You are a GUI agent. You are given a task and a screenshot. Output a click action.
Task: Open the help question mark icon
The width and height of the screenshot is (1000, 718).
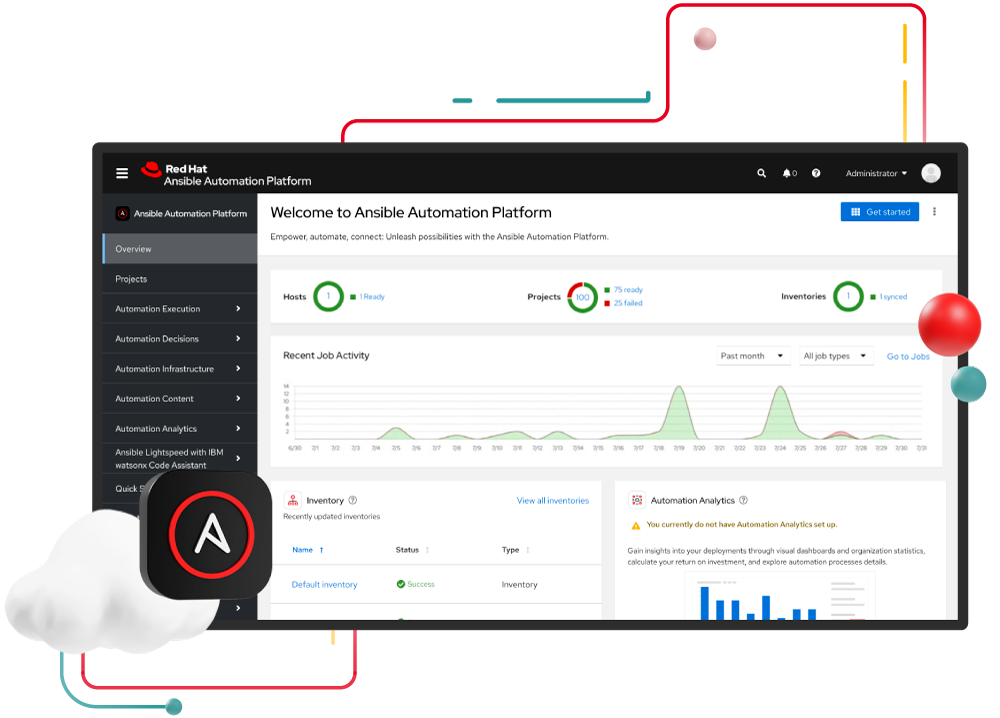pos(816,172)
